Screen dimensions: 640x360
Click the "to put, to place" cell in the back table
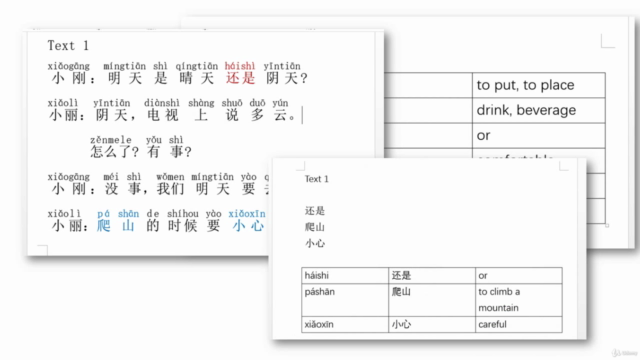click(538, 85)
